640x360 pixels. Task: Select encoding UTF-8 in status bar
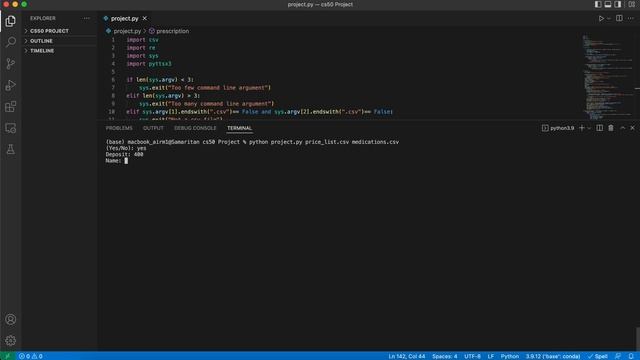pyautogui.click(x=472, y=356)
